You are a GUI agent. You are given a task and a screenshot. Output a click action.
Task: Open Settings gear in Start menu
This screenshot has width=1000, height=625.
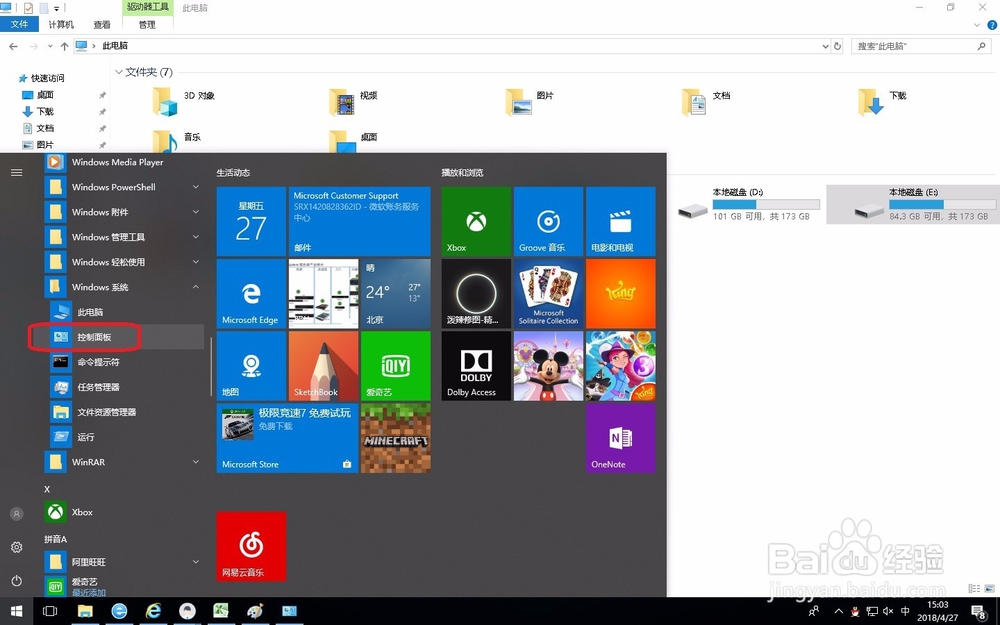point(17,547)
